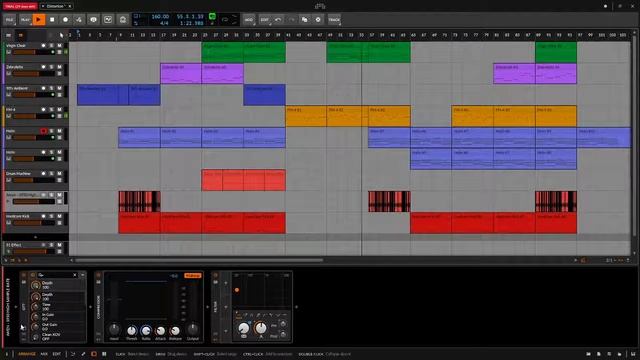
Task: Mute the Zebralette track
Action: pos(60,67)
